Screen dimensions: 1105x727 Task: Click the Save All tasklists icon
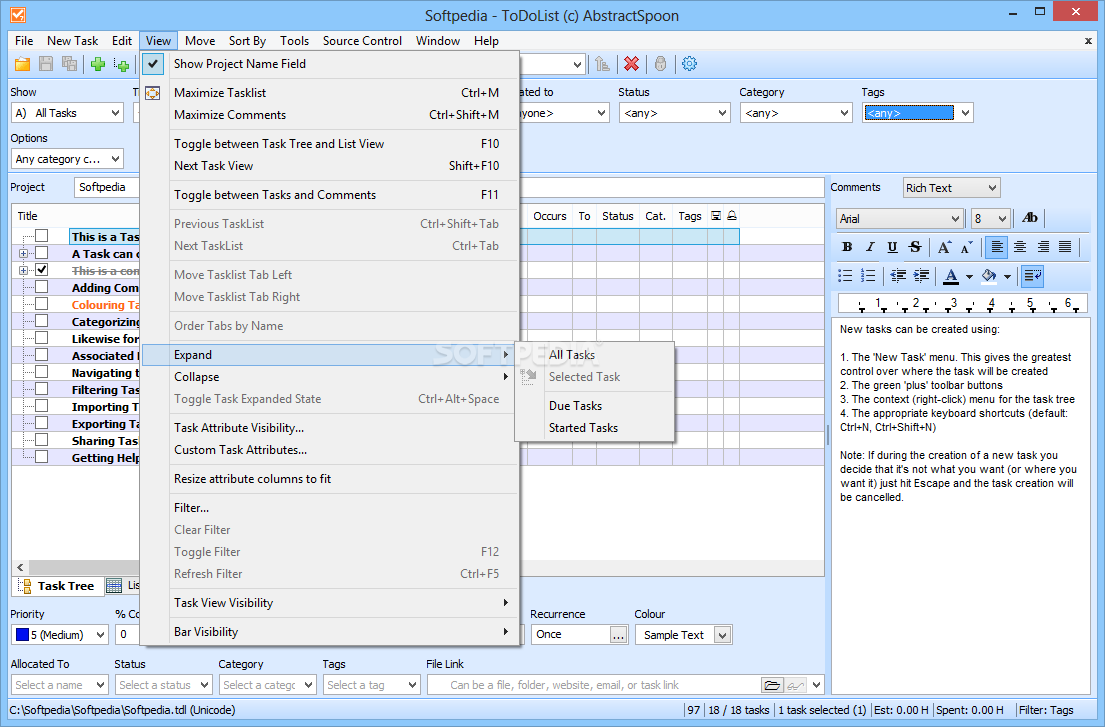coord(69,64)
